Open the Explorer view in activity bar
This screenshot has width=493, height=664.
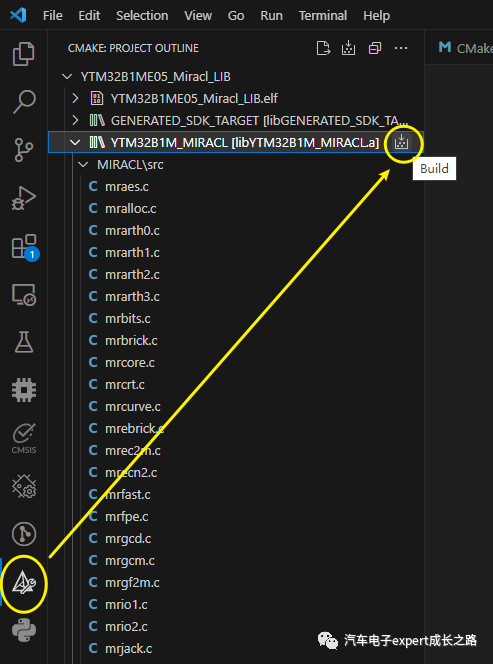(24, 54)
